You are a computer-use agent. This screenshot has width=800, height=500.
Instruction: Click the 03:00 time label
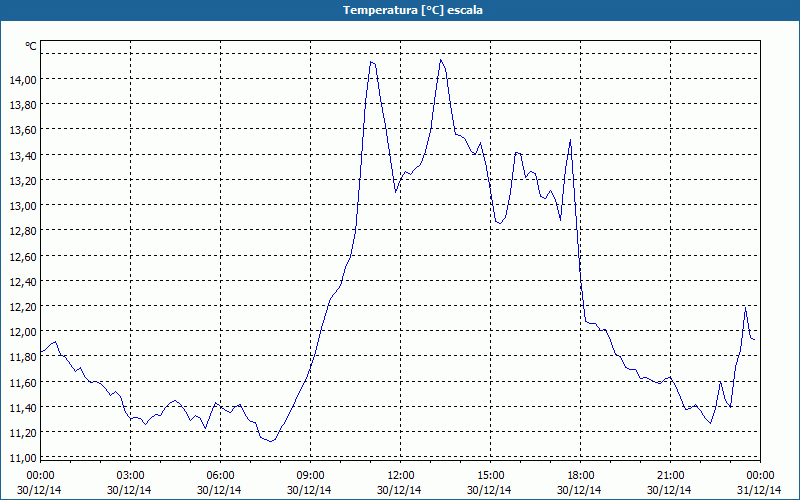pos(130,476)
